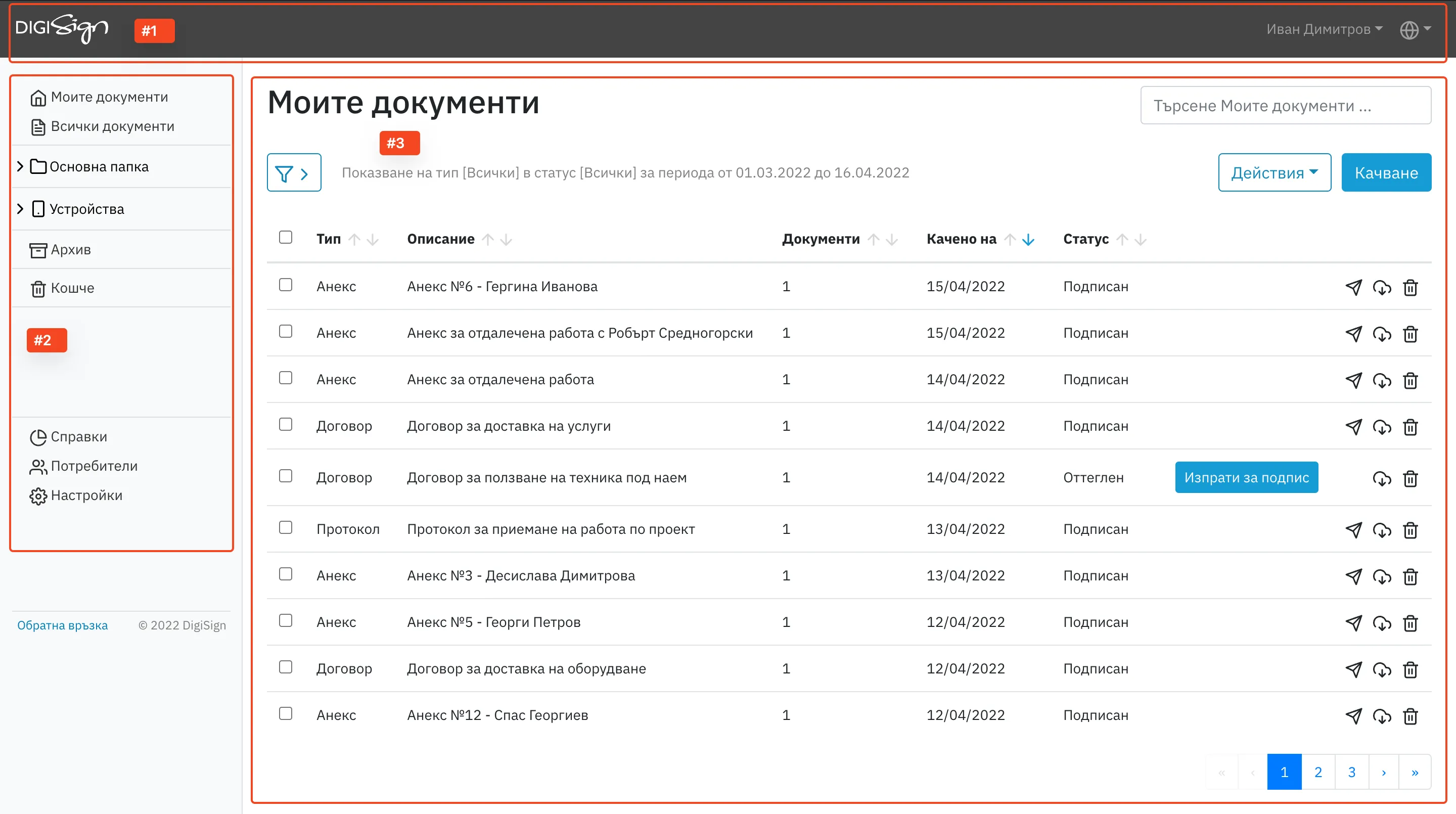Click Изпрати за подпис button
Viewport: 1456px width, 814px height.
(x=1246, y=478)
